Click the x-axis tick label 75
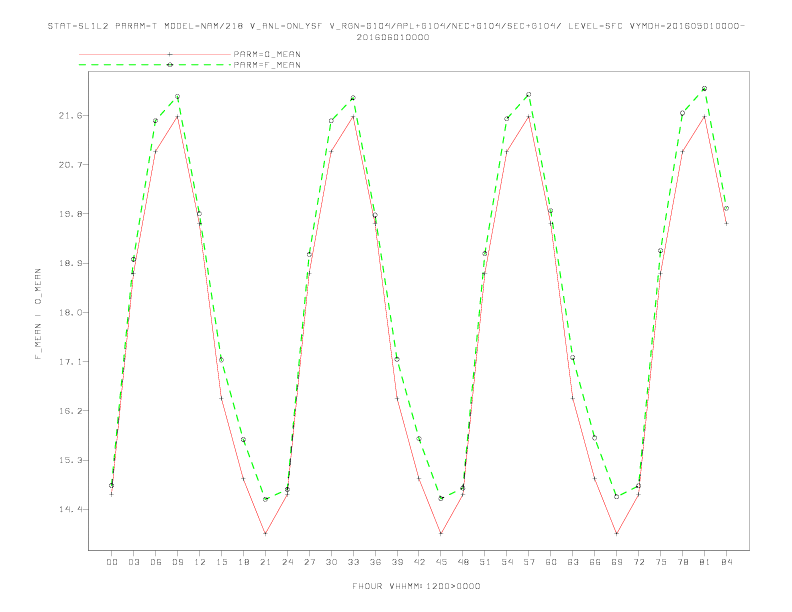Viewport: 792px width, 612px height. (x=661, y=562)
